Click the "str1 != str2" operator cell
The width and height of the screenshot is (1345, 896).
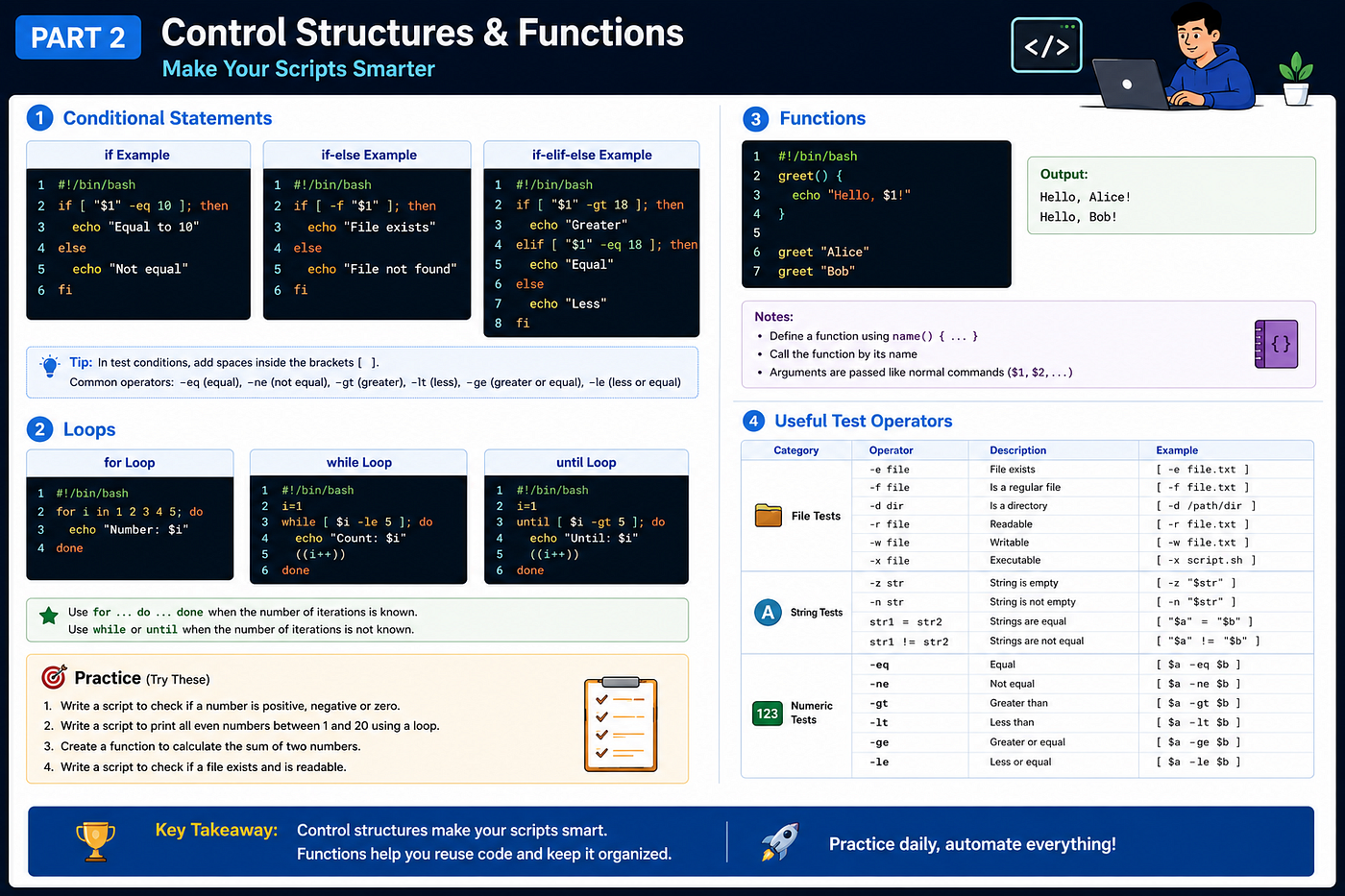tap(909, 642)
